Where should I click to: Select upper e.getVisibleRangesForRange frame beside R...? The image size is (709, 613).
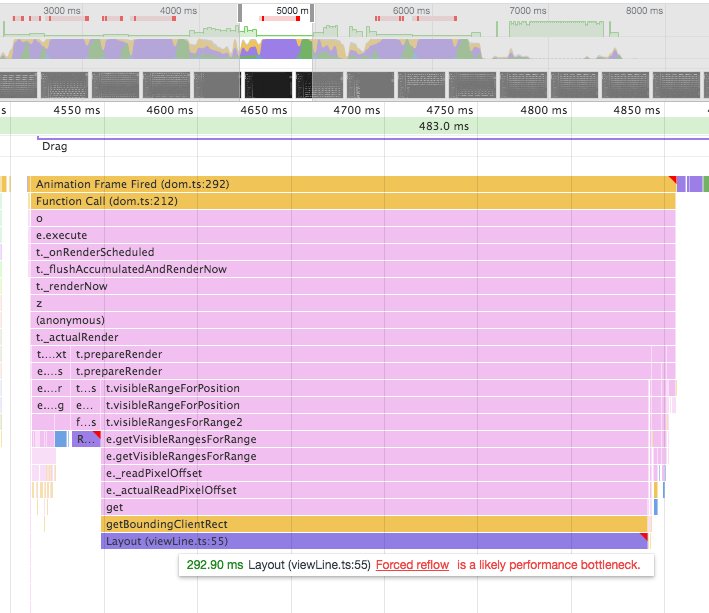click(375, 439)
